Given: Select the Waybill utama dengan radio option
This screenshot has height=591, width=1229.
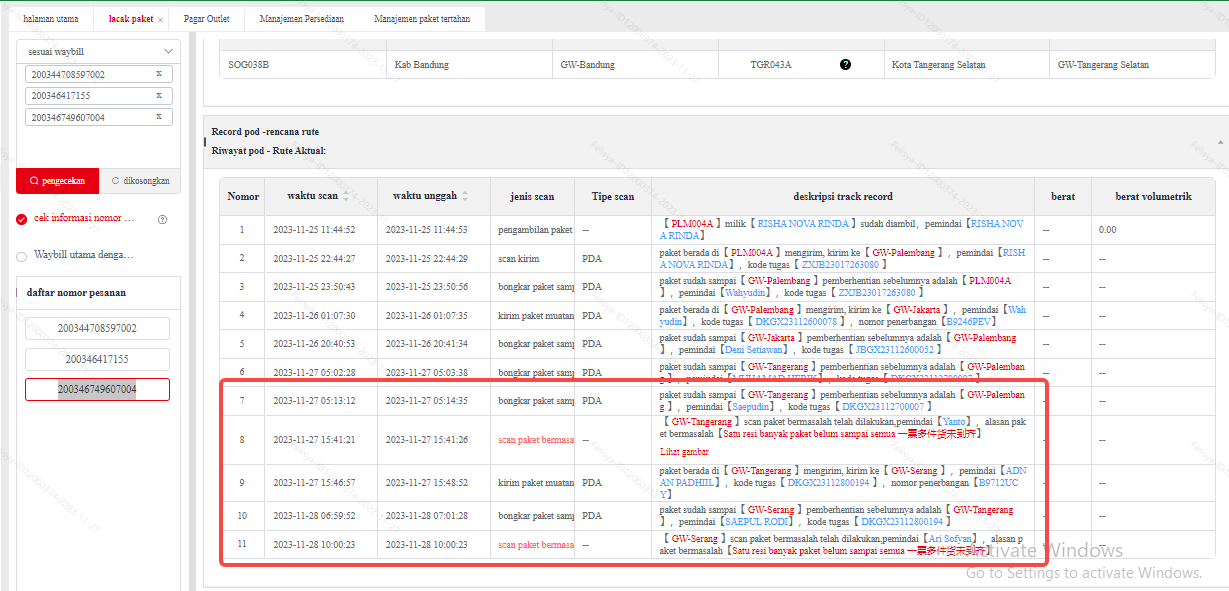Looking at the screenshot, I should point(22,256).
